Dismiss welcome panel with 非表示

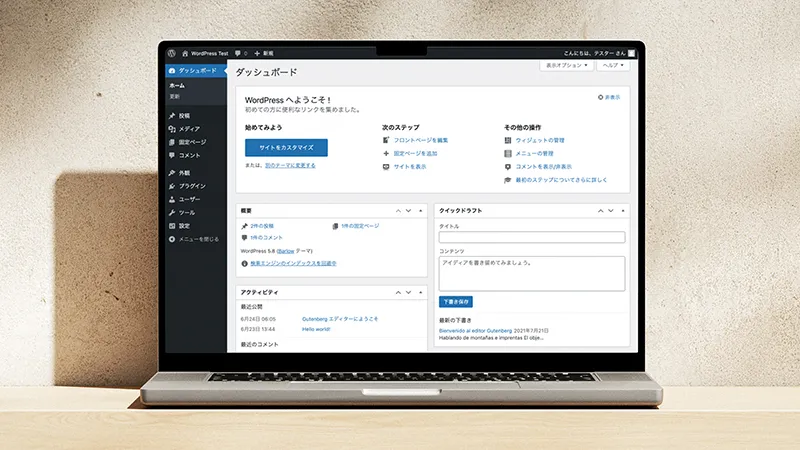[609, 97]
